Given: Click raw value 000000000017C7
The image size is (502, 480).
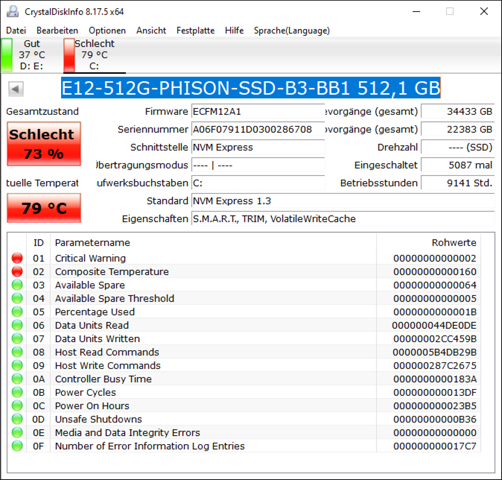Looking at the screenshot, I should [x=435, y=446].
